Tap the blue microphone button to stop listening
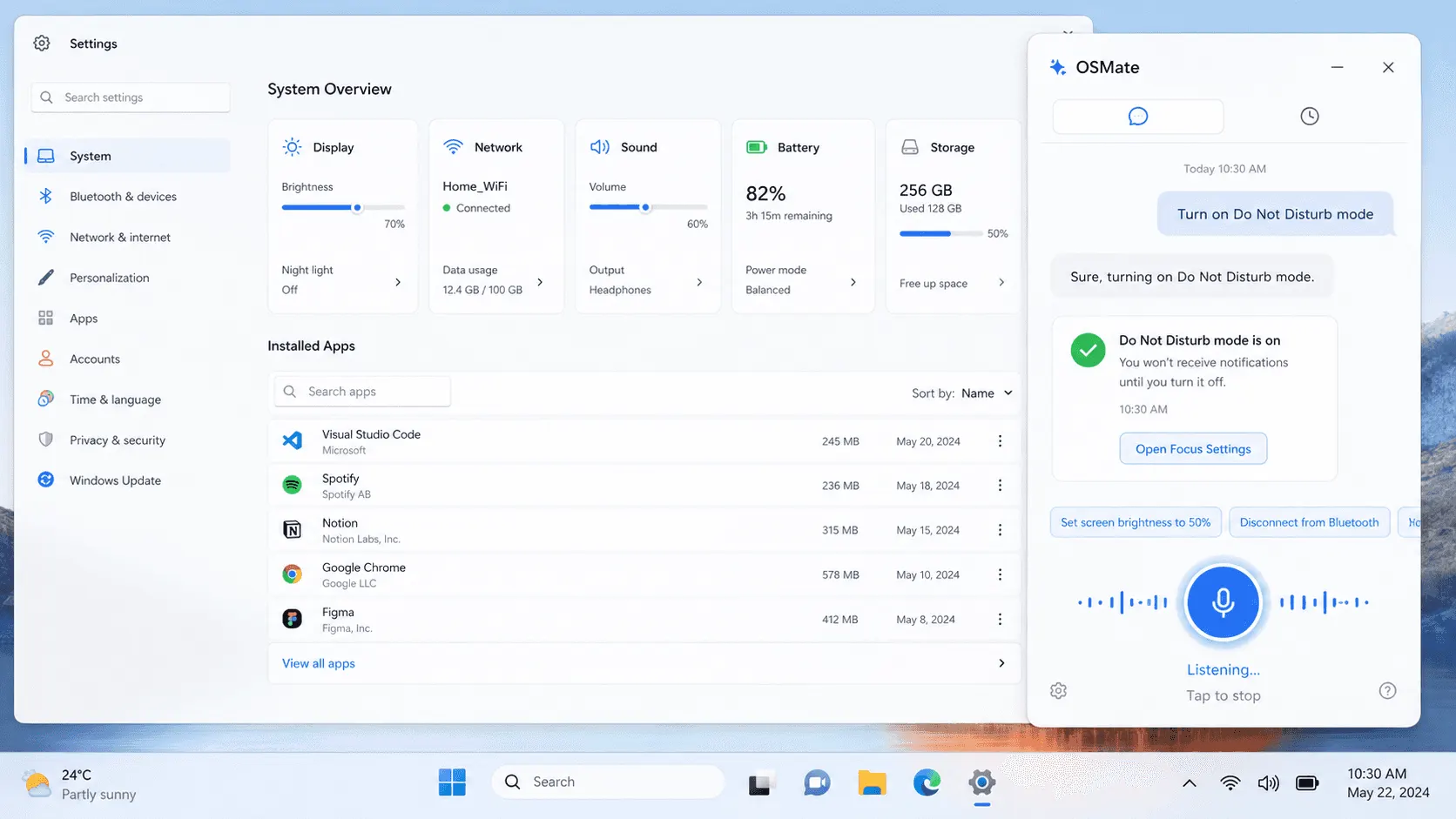1456x819 pixels. click(1223, 602)
